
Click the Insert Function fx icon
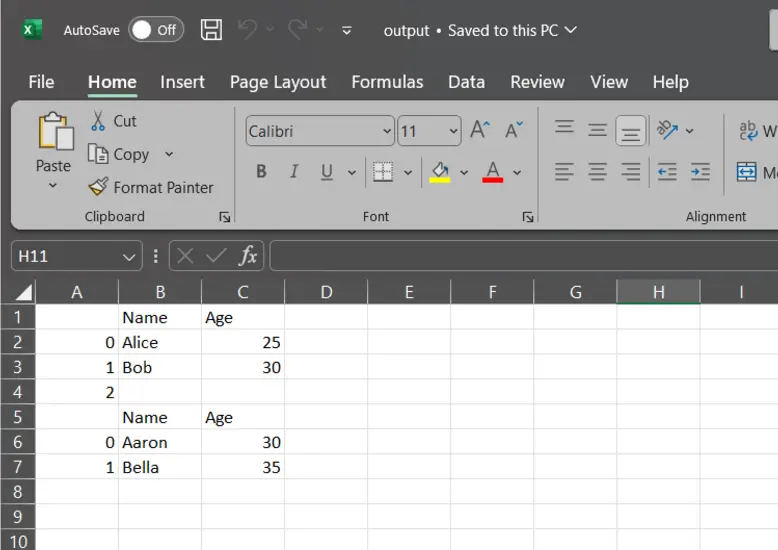pyautogui.click(x=248, y=256)
